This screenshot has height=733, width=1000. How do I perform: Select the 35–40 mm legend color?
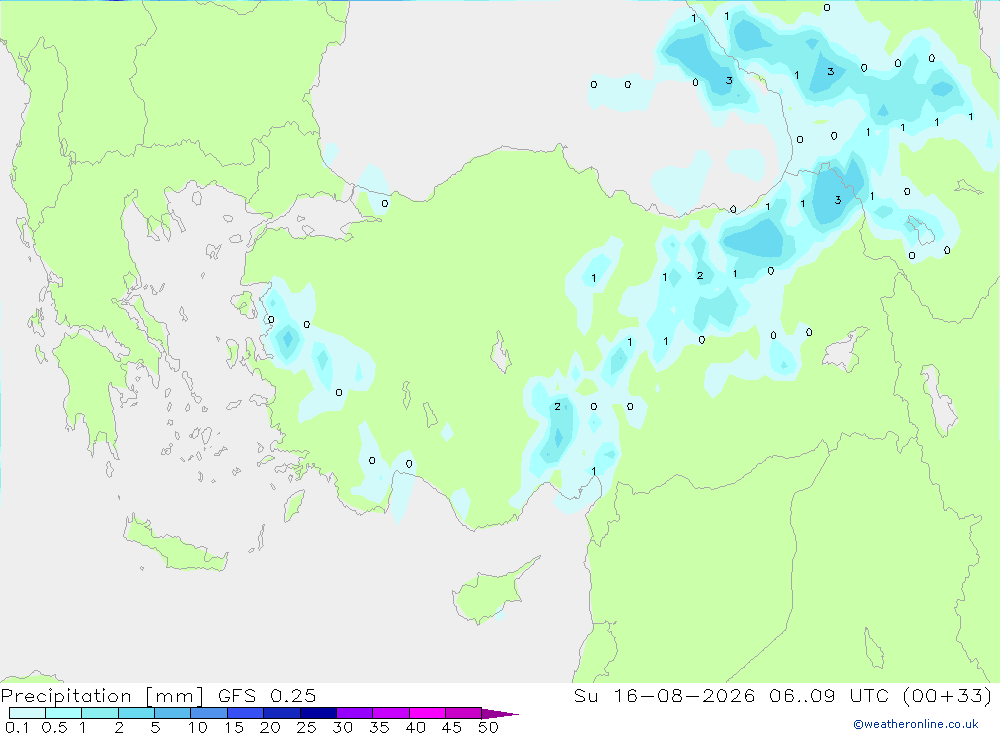[391, 713]
